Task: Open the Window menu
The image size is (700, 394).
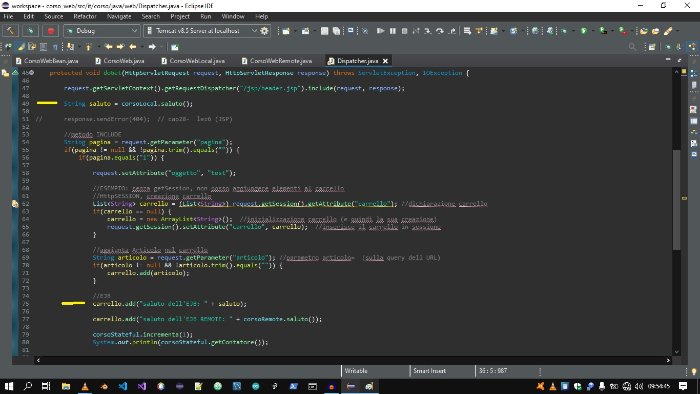Action: pos(233,17)
